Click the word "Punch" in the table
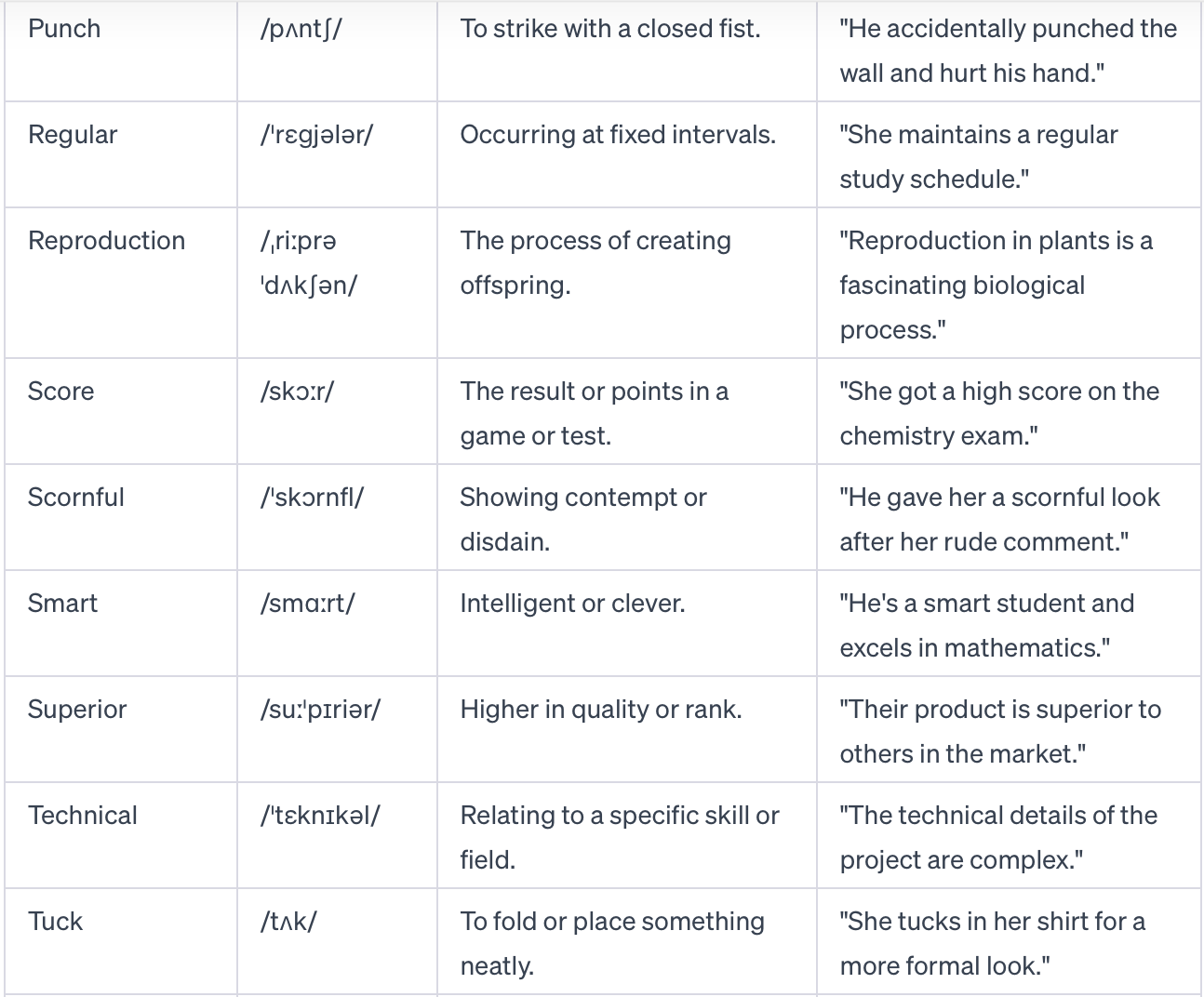1204x997 pixels. click(x=64, y=29)
